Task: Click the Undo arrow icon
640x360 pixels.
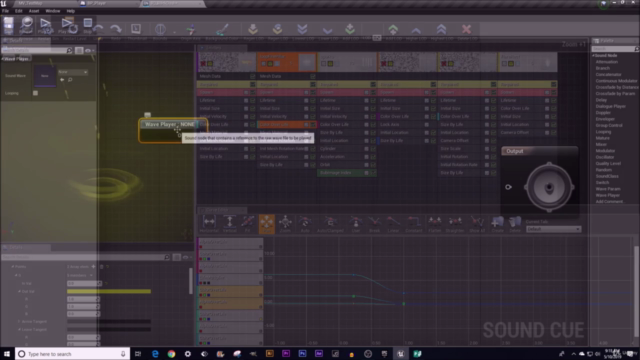Action: click(98, 29)
